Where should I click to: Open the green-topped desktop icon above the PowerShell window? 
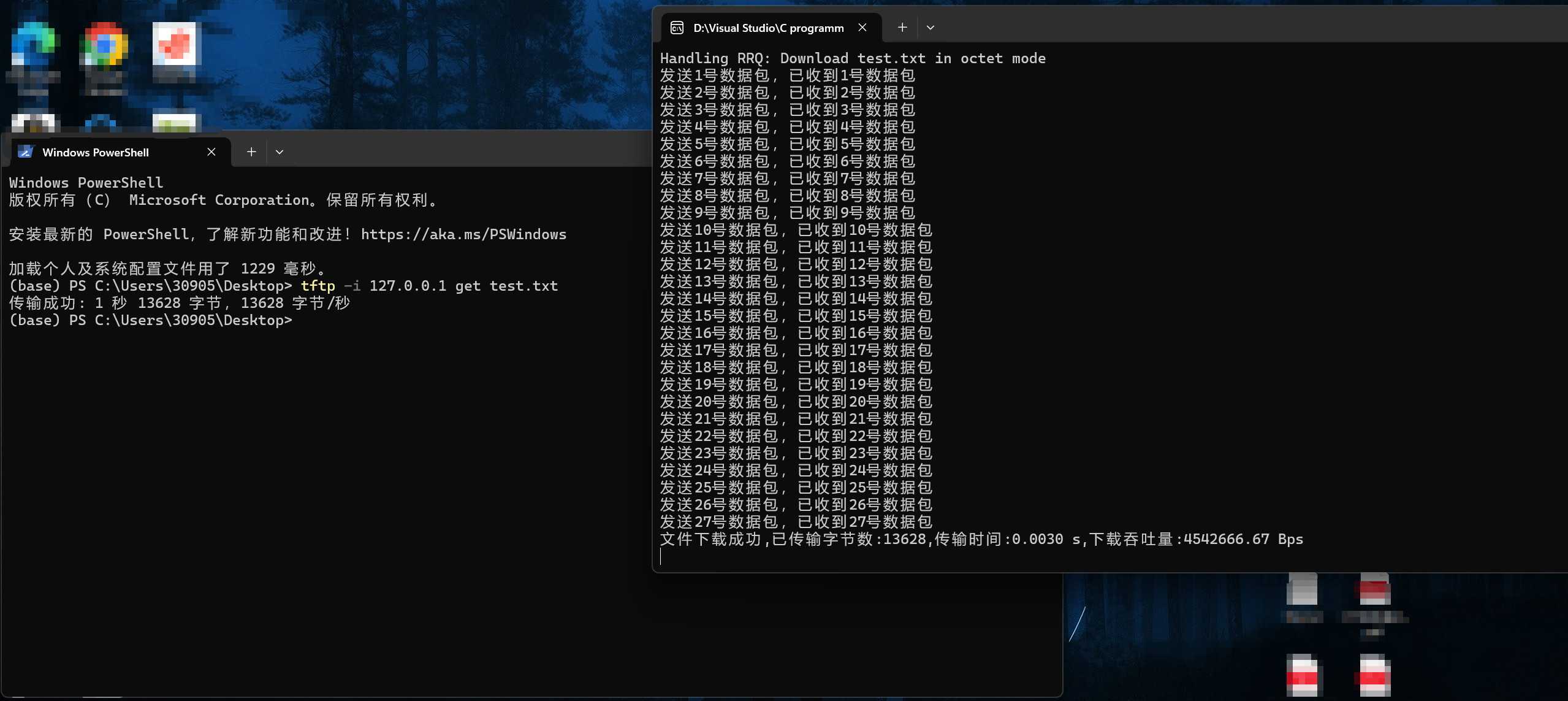click(x=174, y=123)
